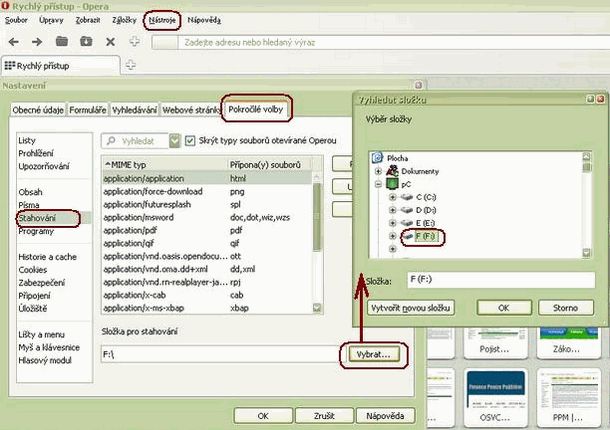Image resolution: width=610 pixels, height=430 pixels.
Task: Switch to Webové stránky tab
Action: pyautogui.click(x=191, y=110)
